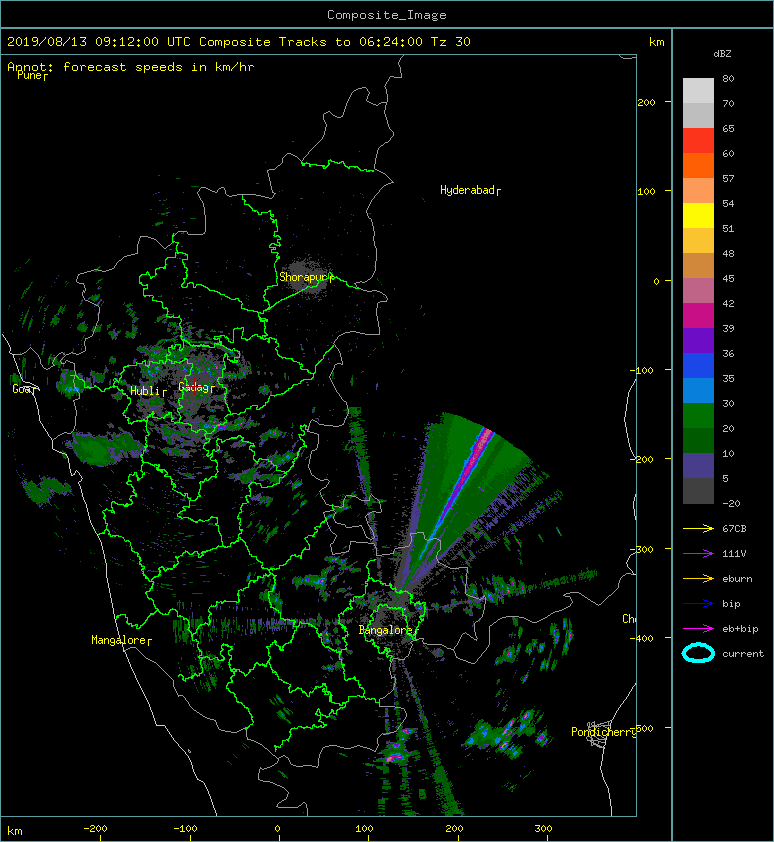Click the purple 111V track arrow in legend
The height and width of the screenshot is (842, 774).
pyautogui.click(x=698, y=554)
